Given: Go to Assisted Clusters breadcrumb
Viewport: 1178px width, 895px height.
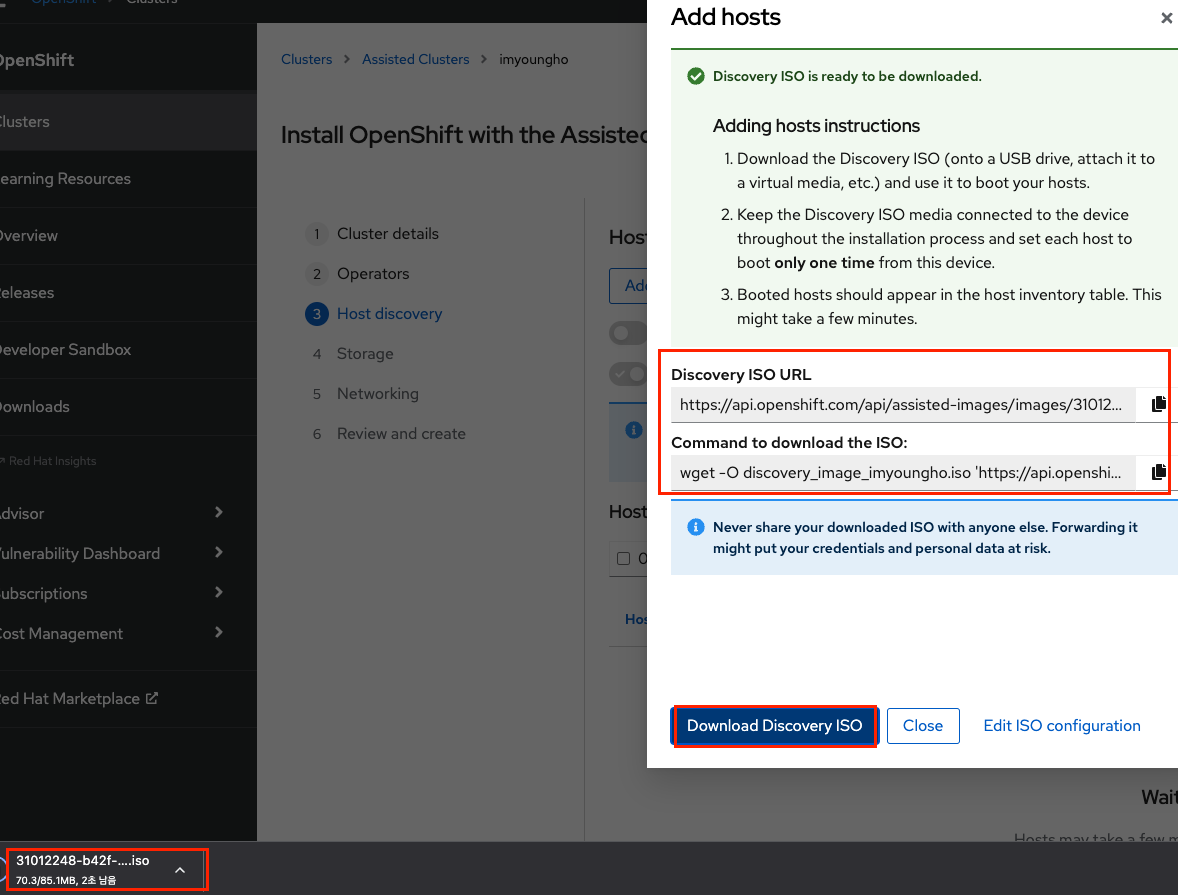Looking at the screenshot, I should [x=415, y=59].
